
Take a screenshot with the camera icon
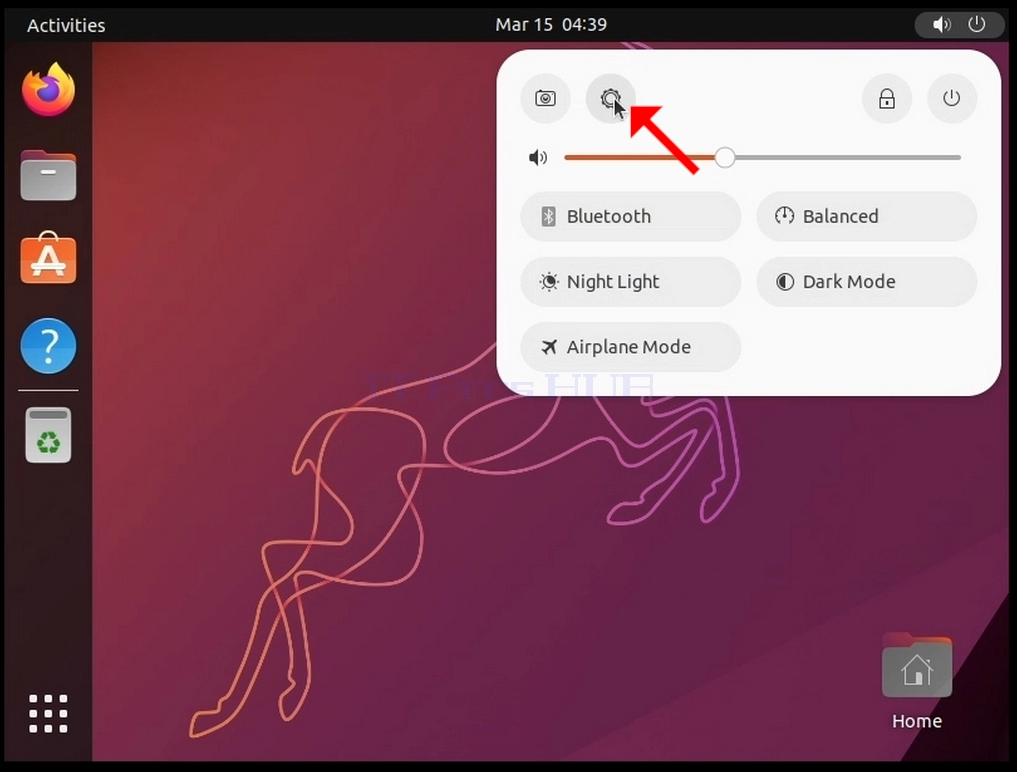(x=545, y=99)
